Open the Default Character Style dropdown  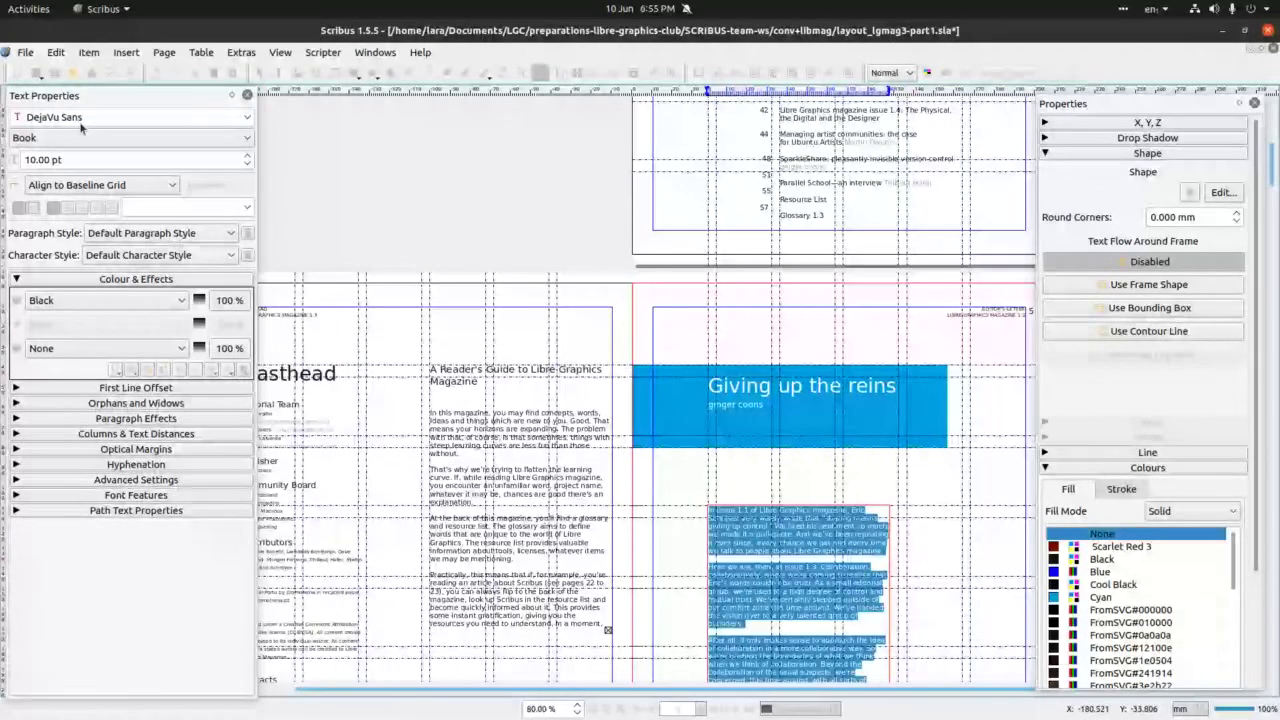click(x=161, y=255)
